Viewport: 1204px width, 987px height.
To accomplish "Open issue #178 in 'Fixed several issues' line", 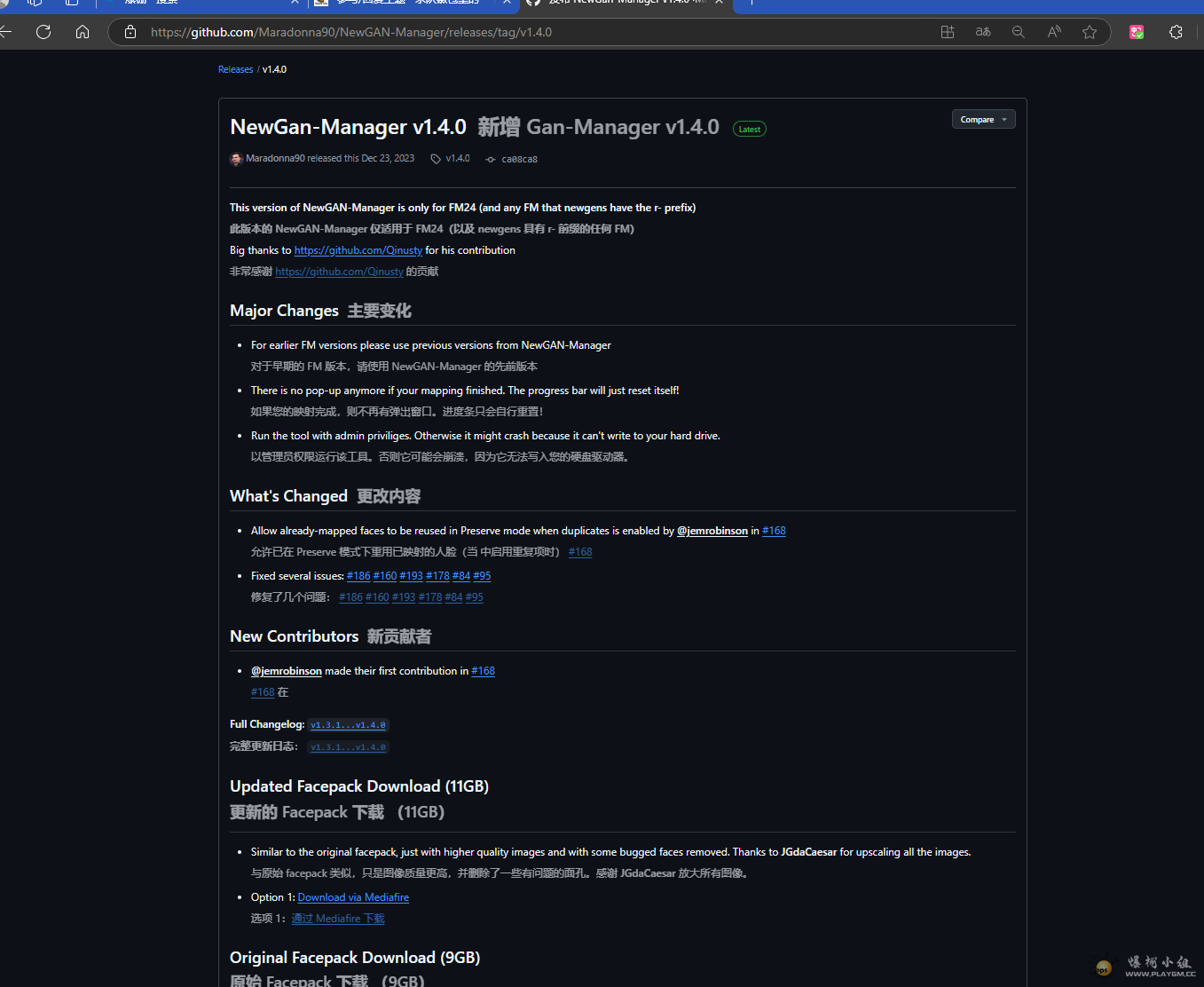I will (x=437, y=576).
